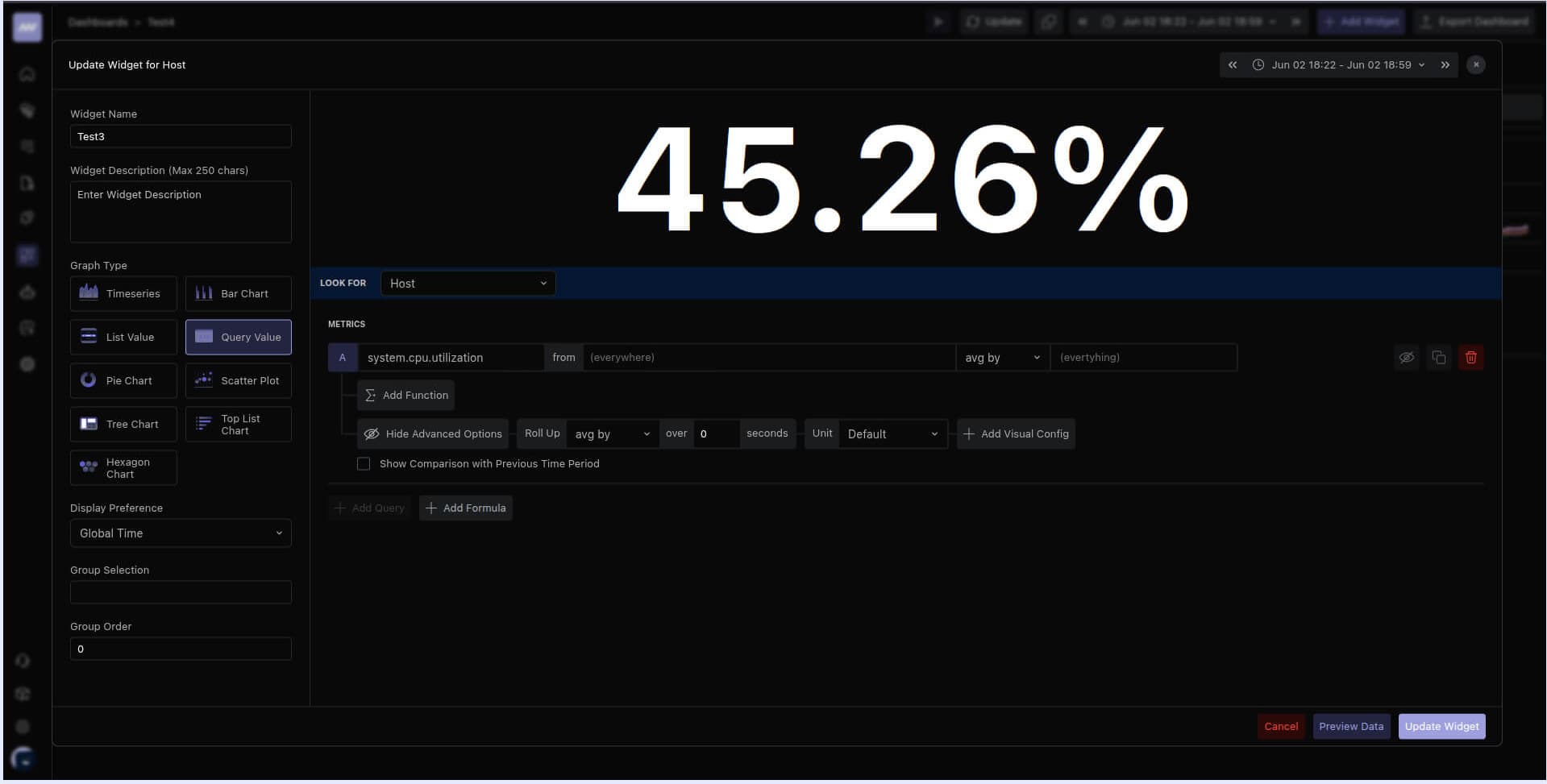The image size is (1547, 784).
Task: Hide Advanced Options for query A
Action: tap(433, 433)
